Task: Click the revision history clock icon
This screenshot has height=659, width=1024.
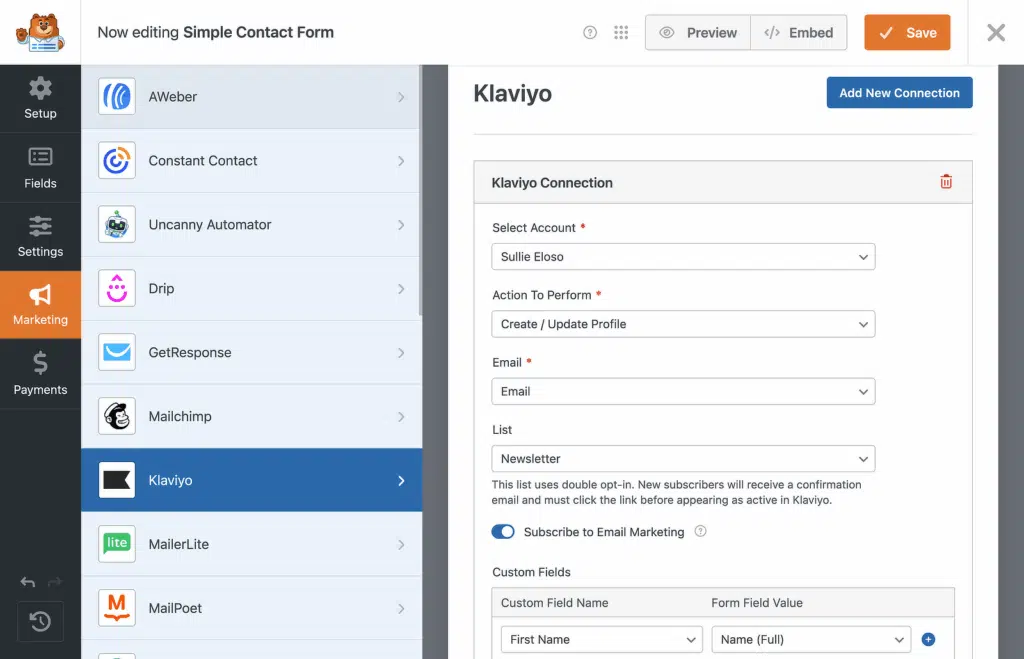Action: pyautogui.click(x=40, y=621)
